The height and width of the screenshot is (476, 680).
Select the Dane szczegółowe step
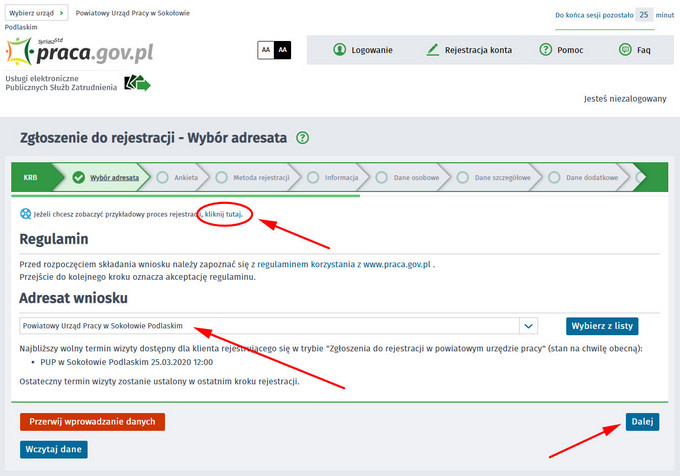(496, 177)
